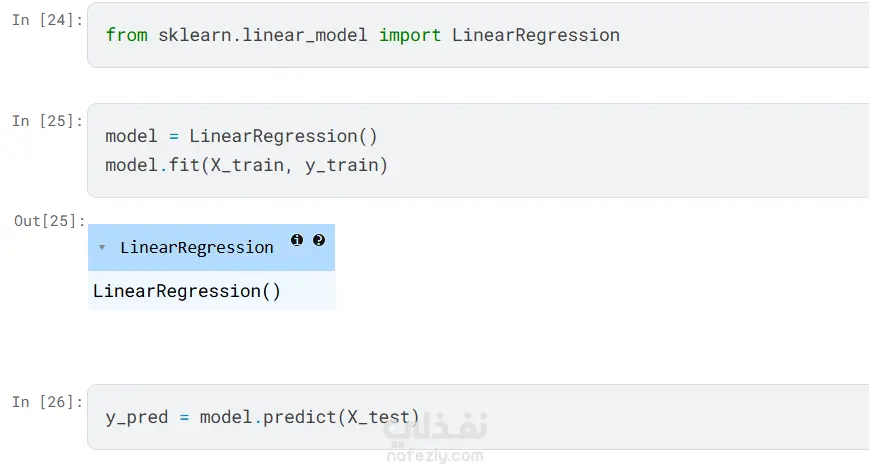
Task: Click the 'LinearRegression' word in the import line
Action: tap(536, 35)
